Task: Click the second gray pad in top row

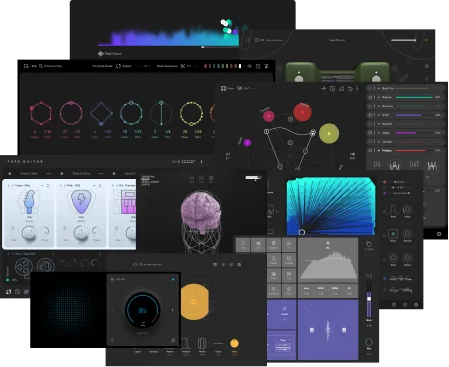Action: (x=258, y=244)
